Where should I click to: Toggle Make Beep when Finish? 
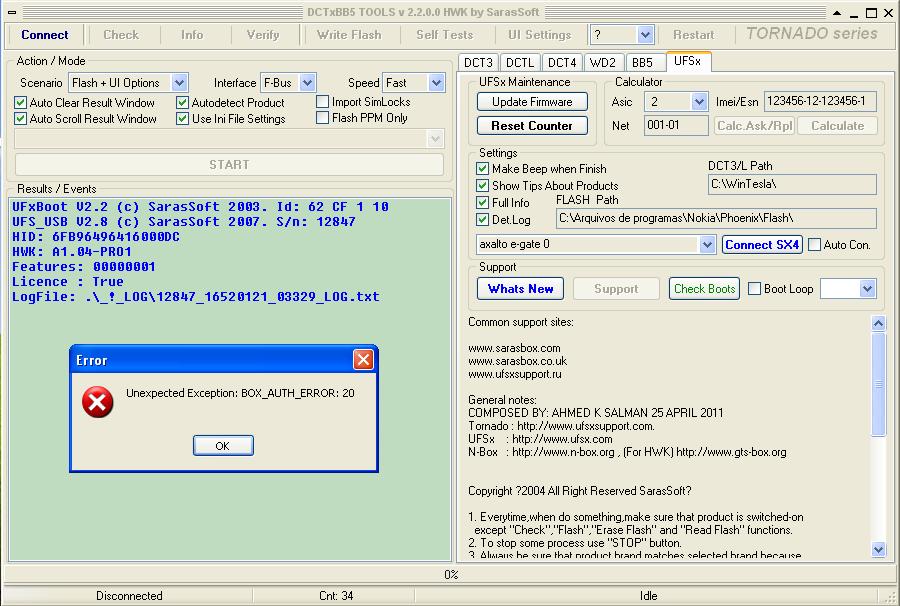483,169
